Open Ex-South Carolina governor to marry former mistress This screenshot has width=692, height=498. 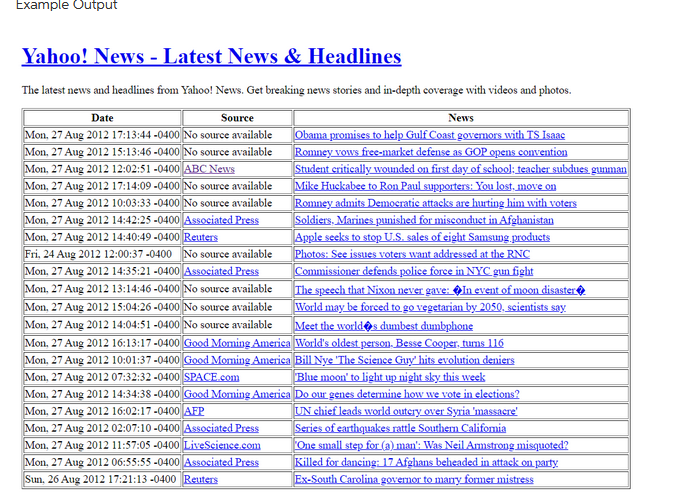point(414,479)
